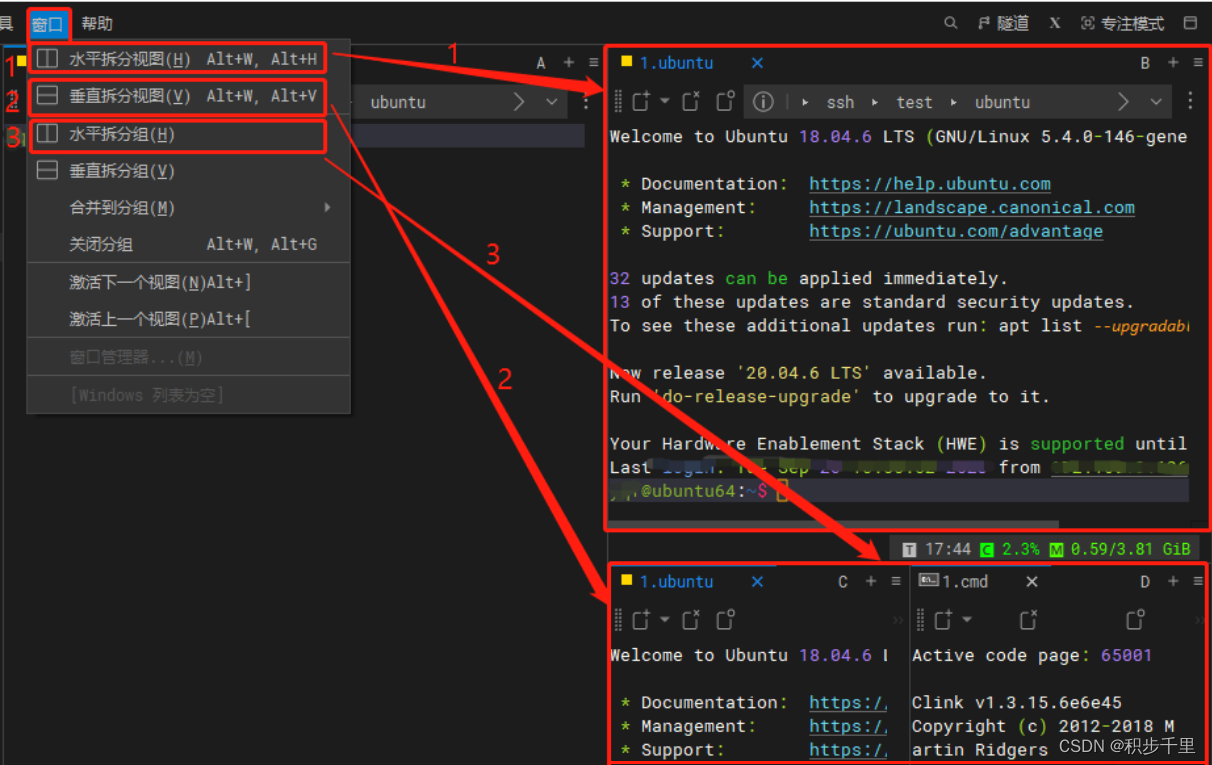The height and width of the screenshot is (765, 1212).
Task: Close the 1.ubuntu tab in pane C
Action: coord(757,581)
